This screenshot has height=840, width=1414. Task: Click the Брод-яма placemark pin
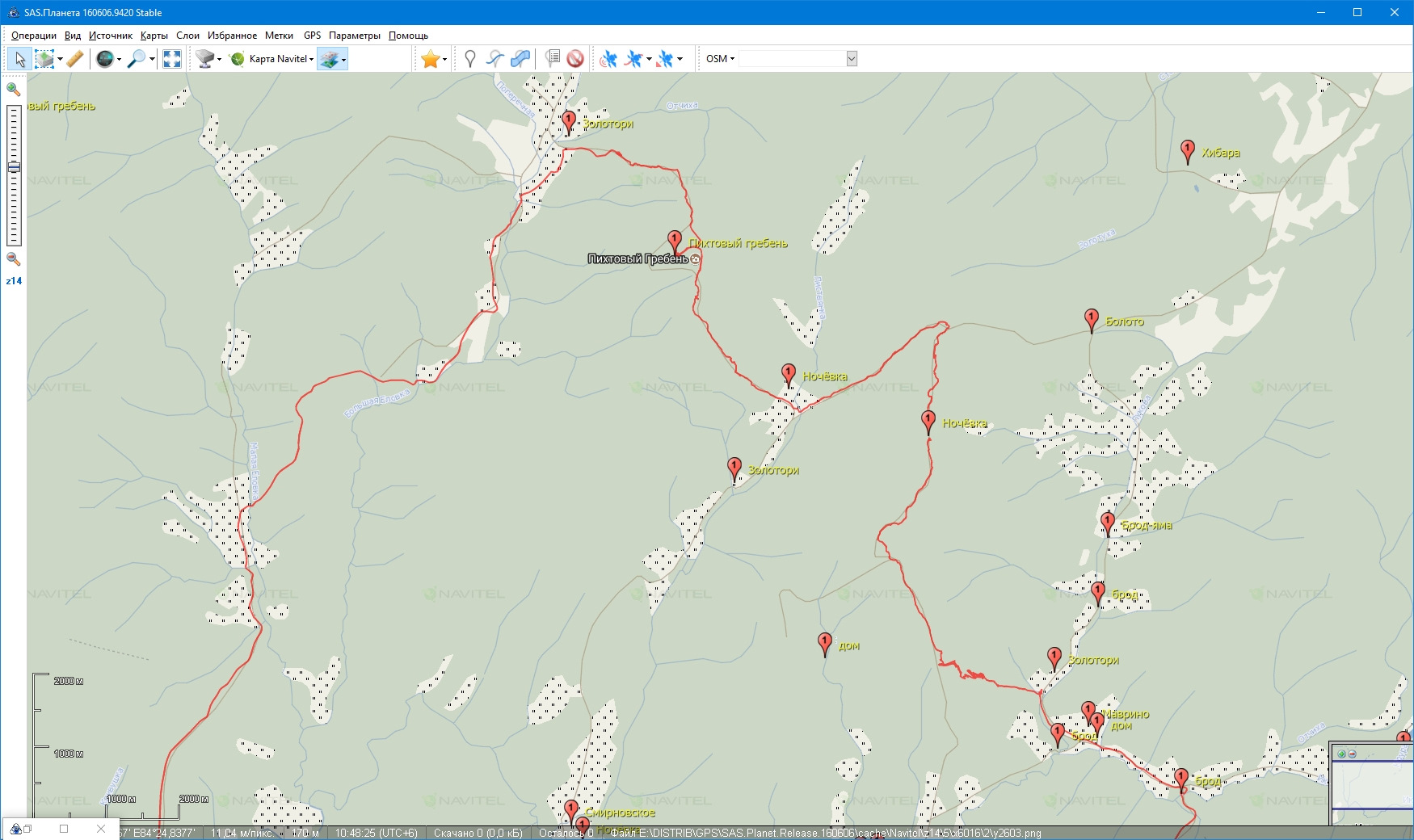point(1108,524)
